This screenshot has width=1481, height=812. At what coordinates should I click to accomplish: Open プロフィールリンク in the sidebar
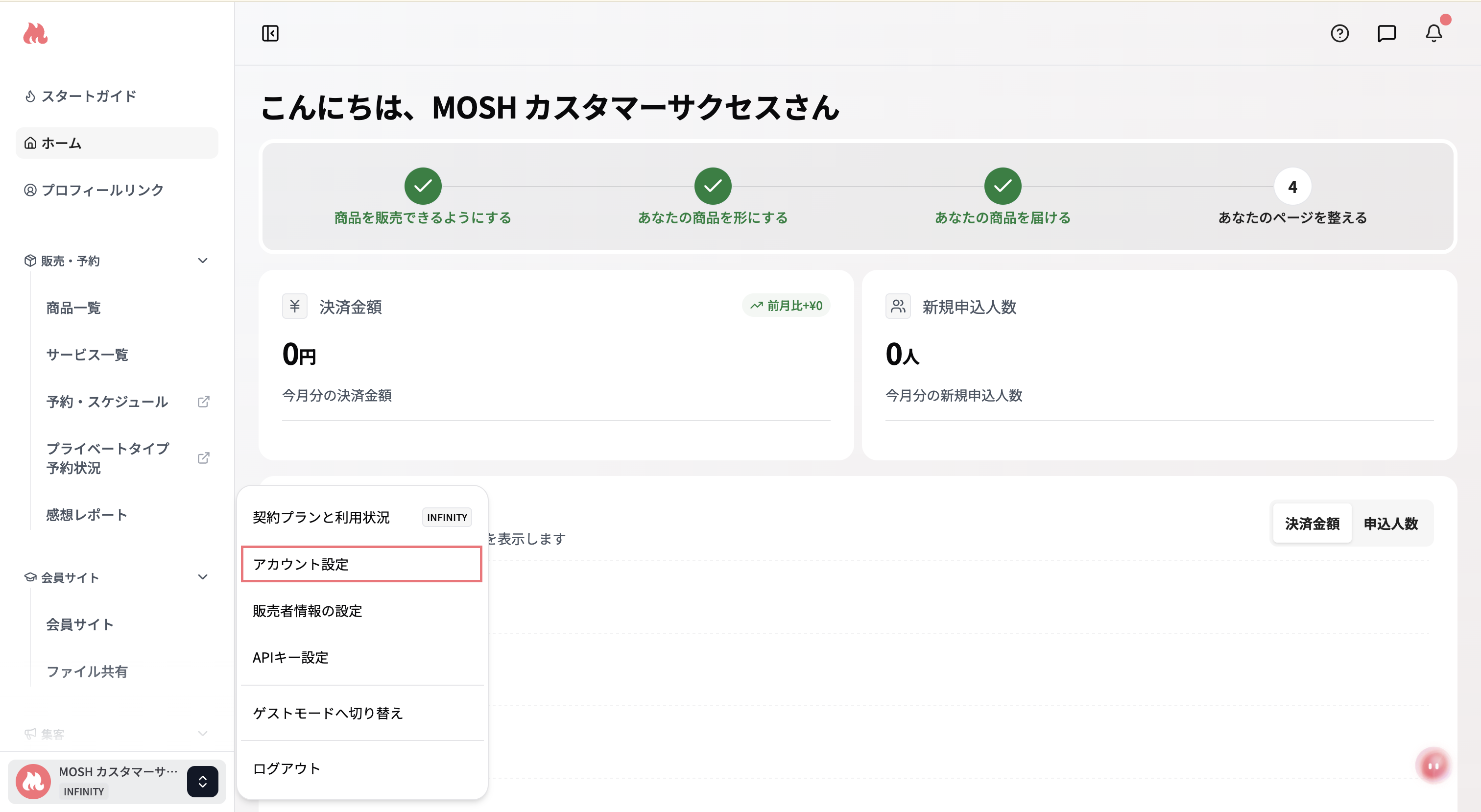click(x=117, y=190)
